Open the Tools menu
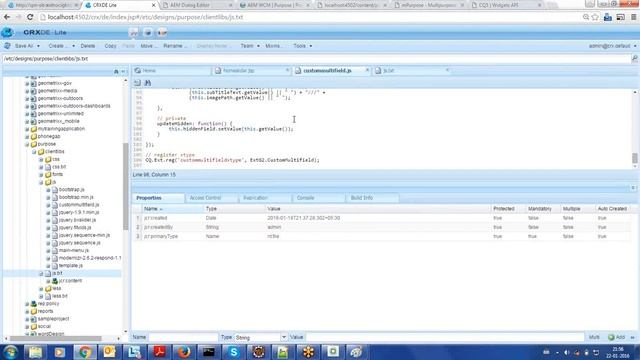640x360 pixels. pos(302,46)
